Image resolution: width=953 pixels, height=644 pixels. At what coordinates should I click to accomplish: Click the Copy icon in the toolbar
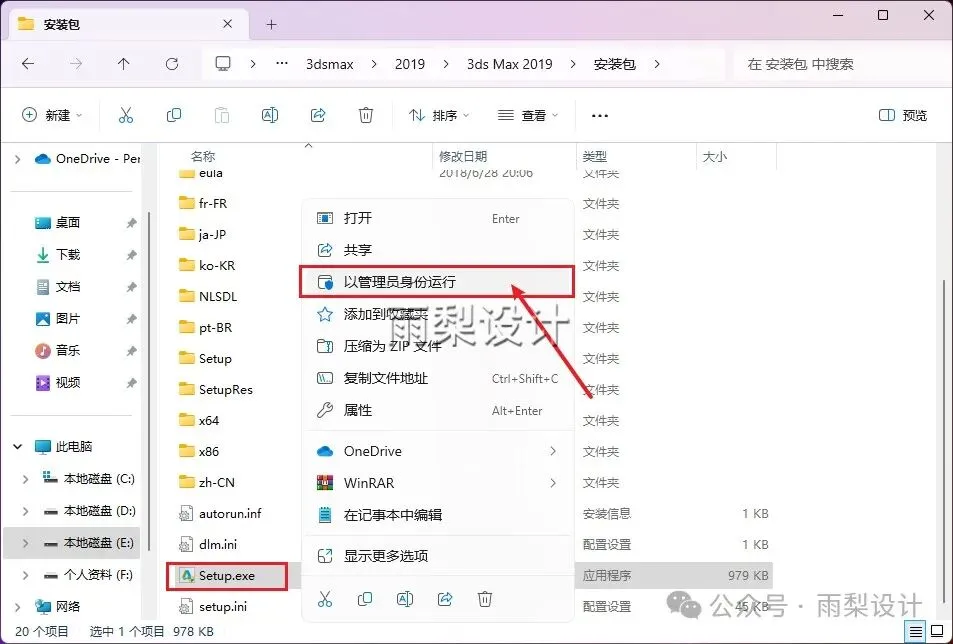(x=174, y=115)
